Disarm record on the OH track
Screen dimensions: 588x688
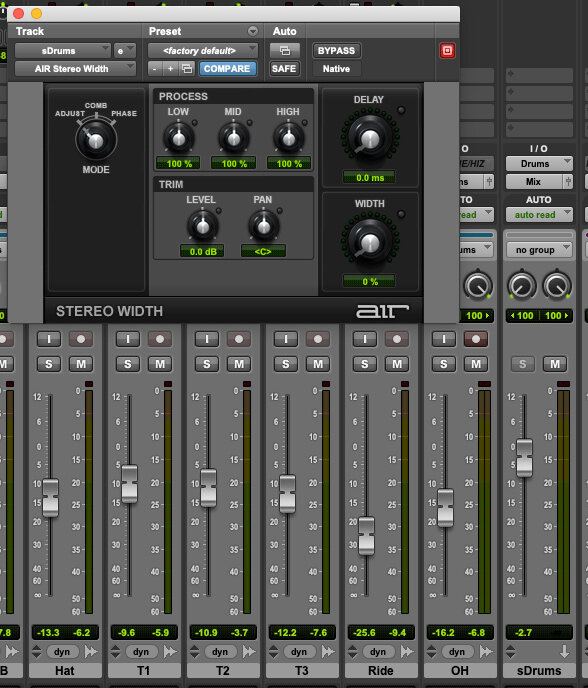coord(476,339)
